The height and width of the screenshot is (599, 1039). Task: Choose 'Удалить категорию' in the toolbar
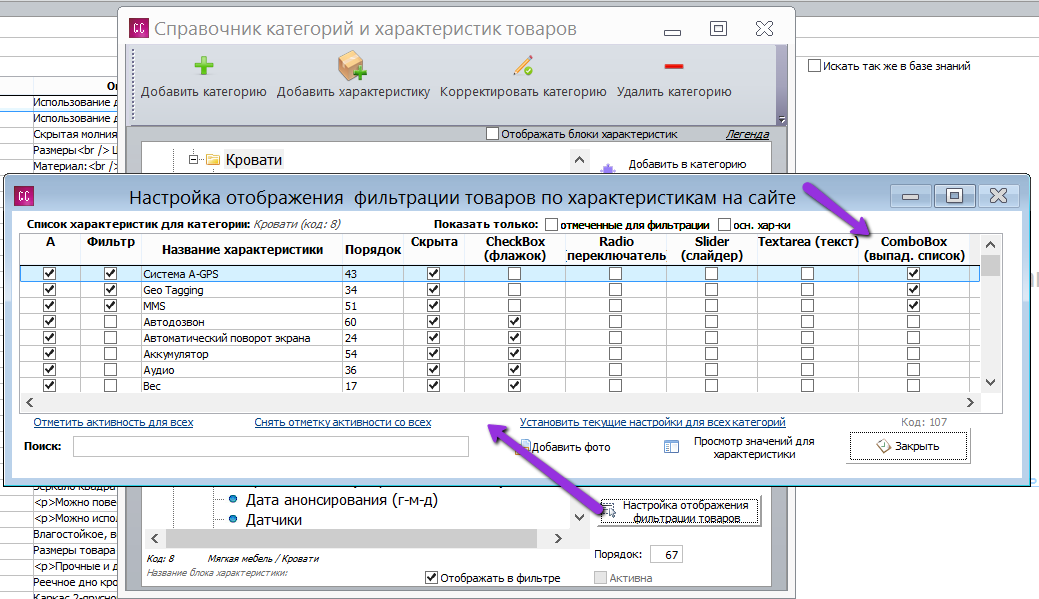(x=674, y=91)
